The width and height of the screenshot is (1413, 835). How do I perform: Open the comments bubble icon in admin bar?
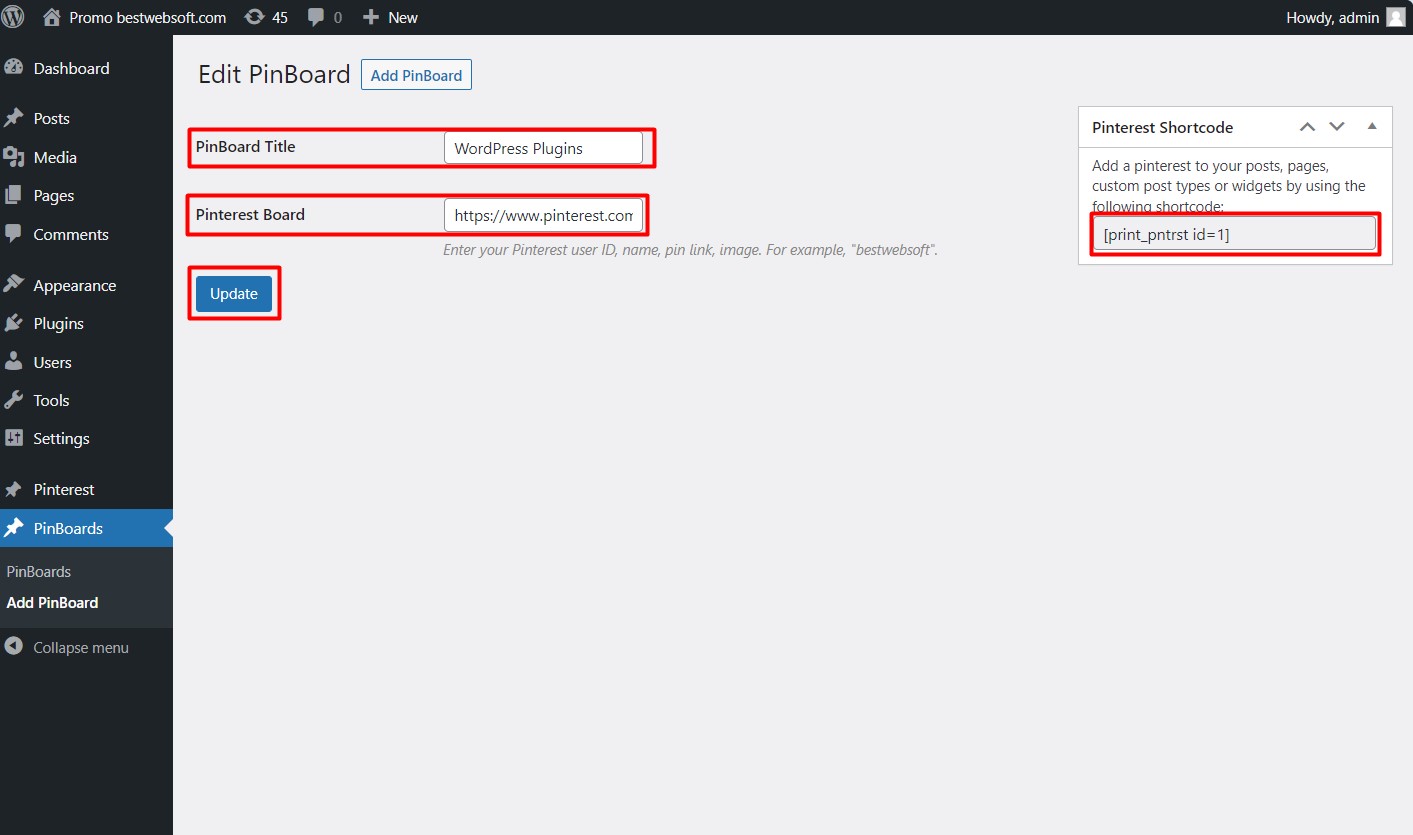pos(316,17)
